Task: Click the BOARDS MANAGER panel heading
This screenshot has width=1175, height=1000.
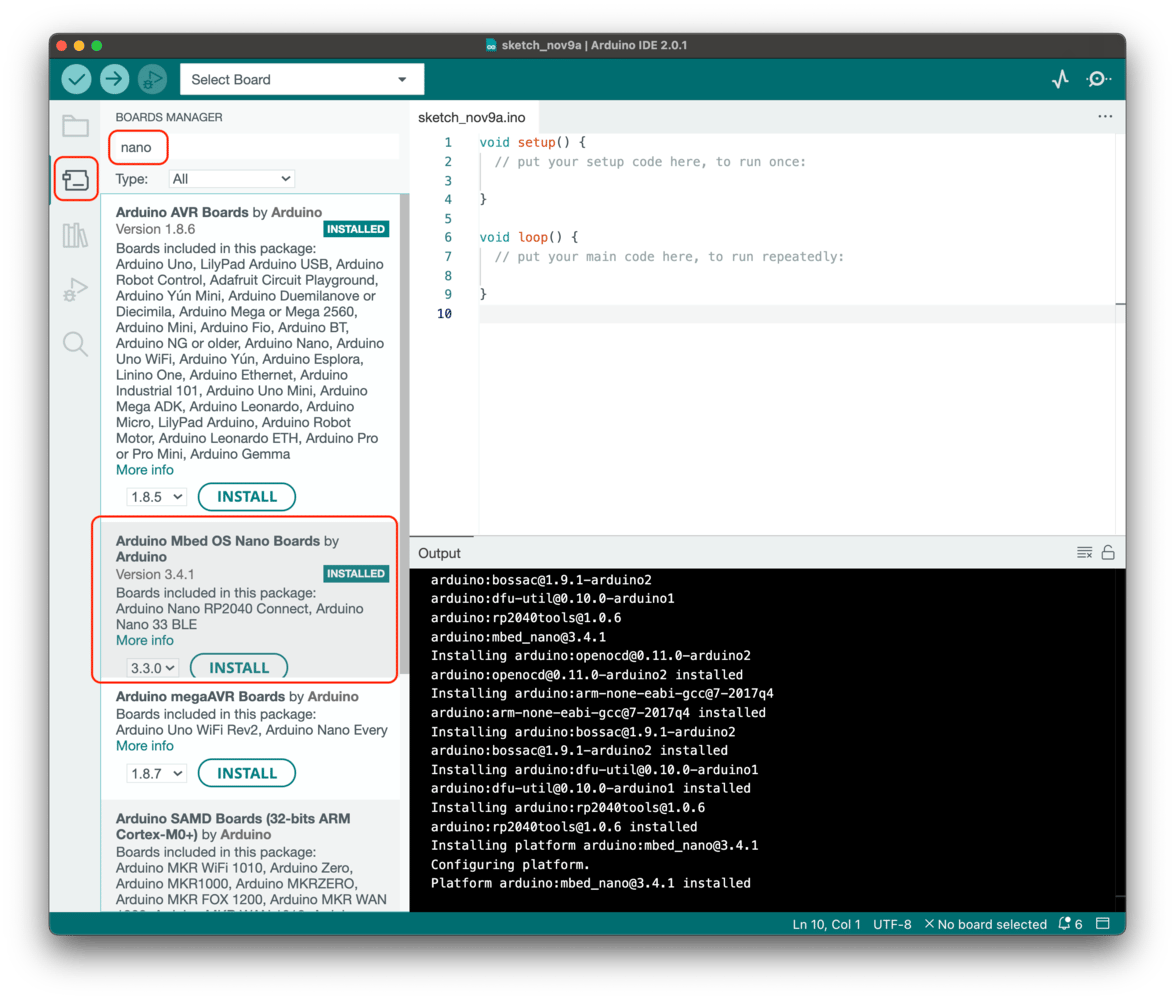Action: [169, 117]
